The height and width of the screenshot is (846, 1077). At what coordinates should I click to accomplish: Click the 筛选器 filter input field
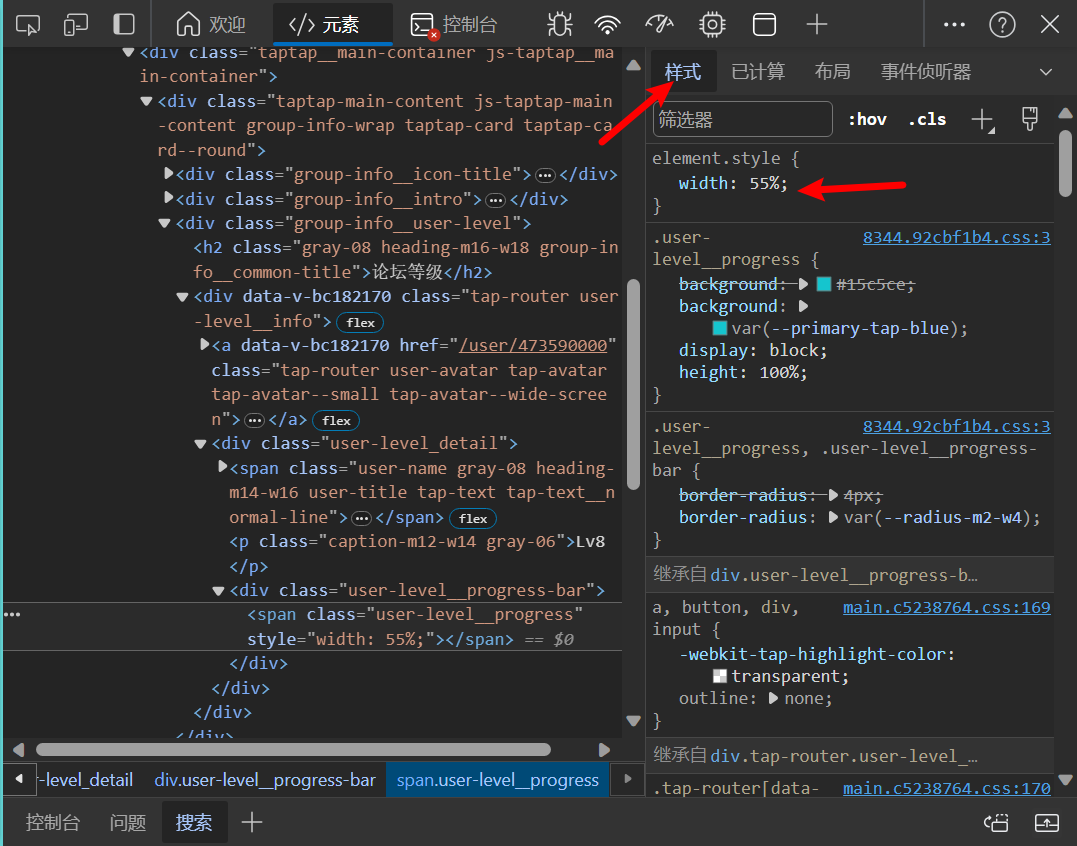point(742,119)
